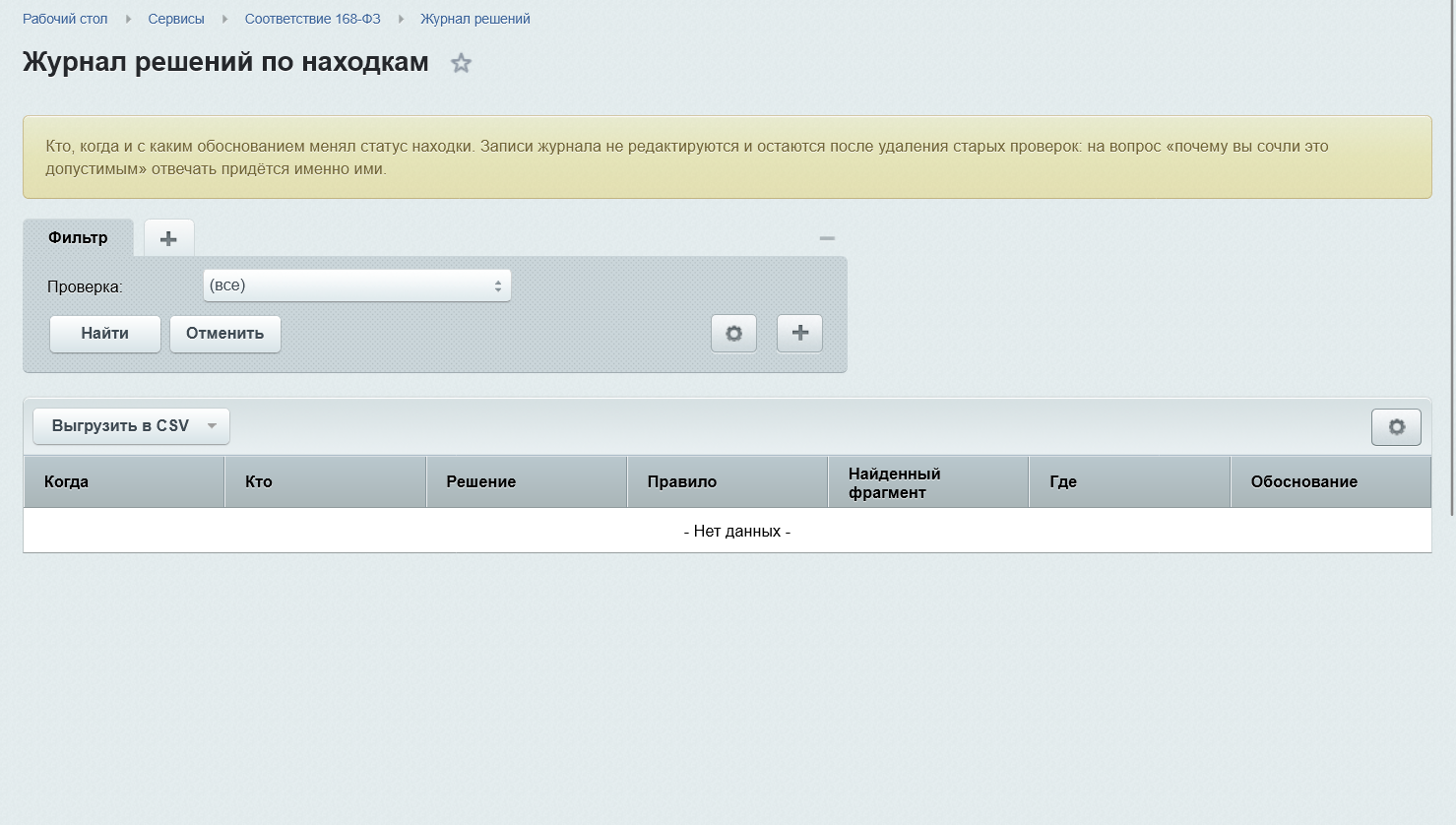Add a filter field with plus button
Image resolution: width=1456 pixels, height=825 pixels.
[x=800, y=334]
